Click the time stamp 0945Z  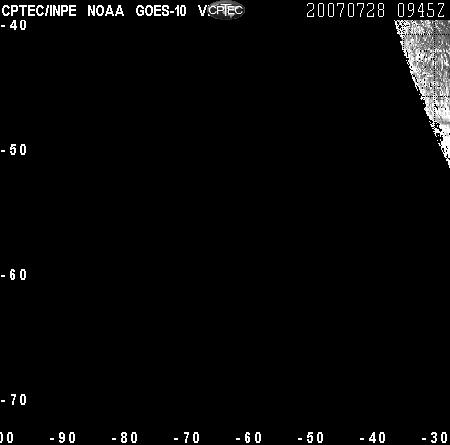pos(421,10)
